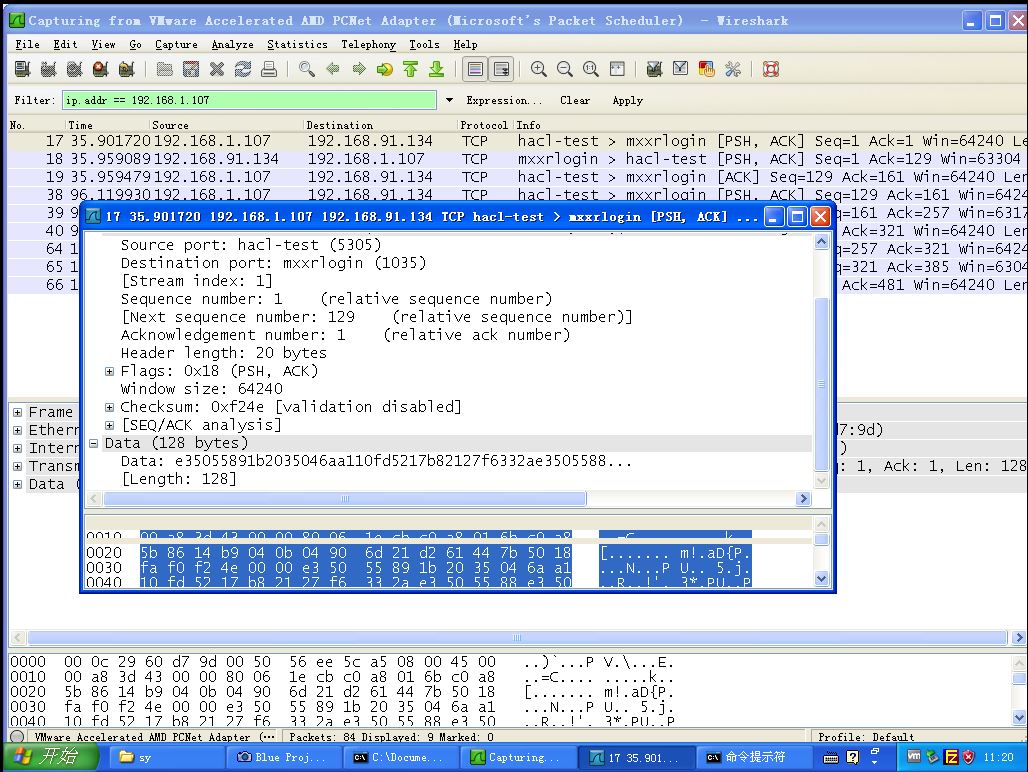Open help lifebuoy icon
The height and width of the screenshot is (772, 1028).
tap(771, 69)
